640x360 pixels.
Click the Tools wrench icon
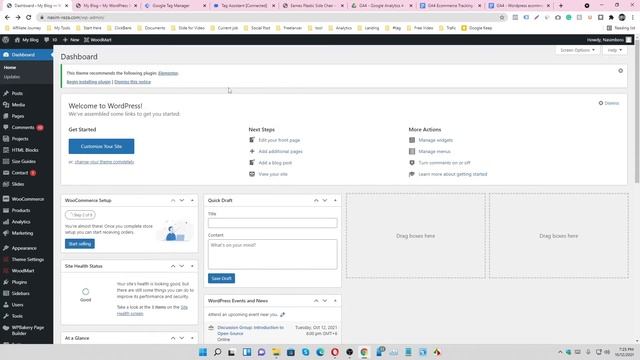point(6,316)
